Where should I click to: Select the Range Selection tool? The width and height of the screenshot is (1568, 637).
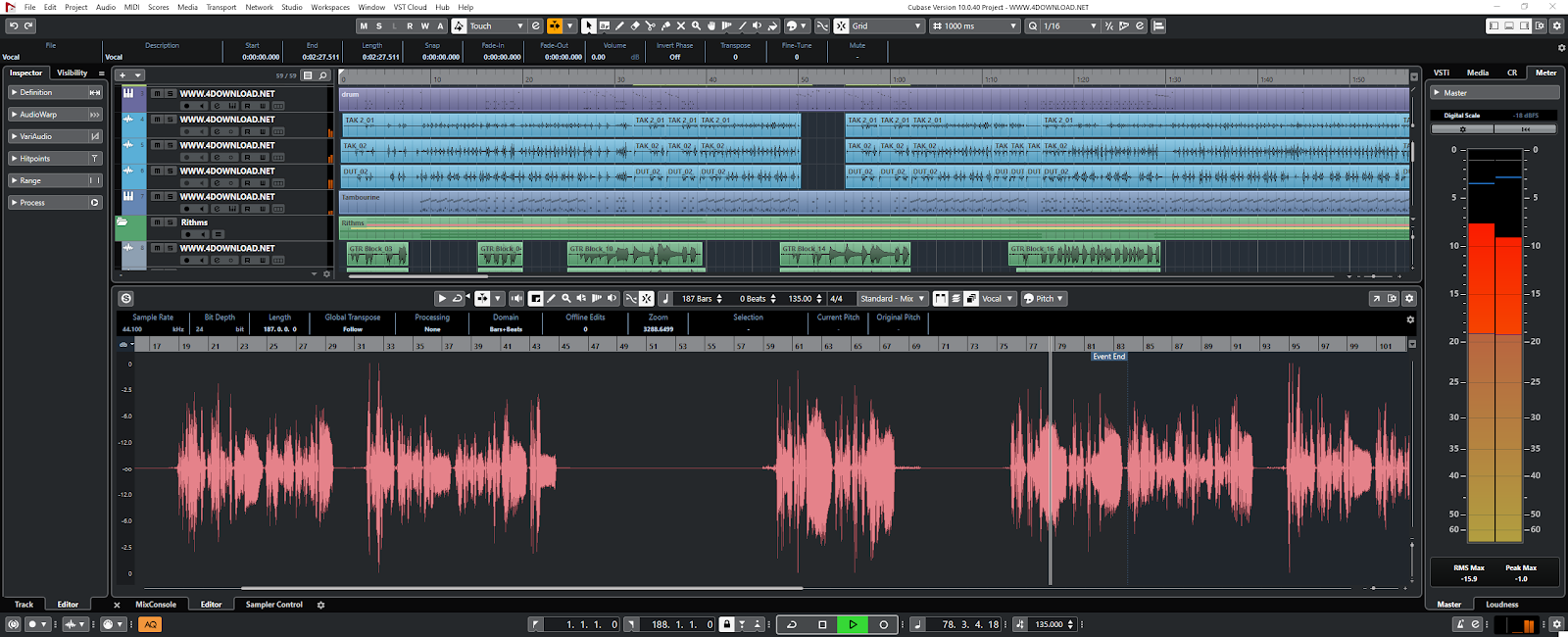pyautogui.click(x=605, y=25)
